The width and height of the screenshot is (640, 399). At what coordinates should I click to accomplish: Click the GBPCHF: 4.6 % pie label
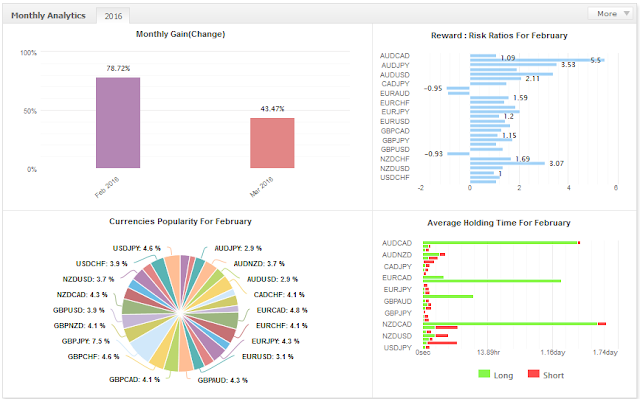click(x=93, y=357)
